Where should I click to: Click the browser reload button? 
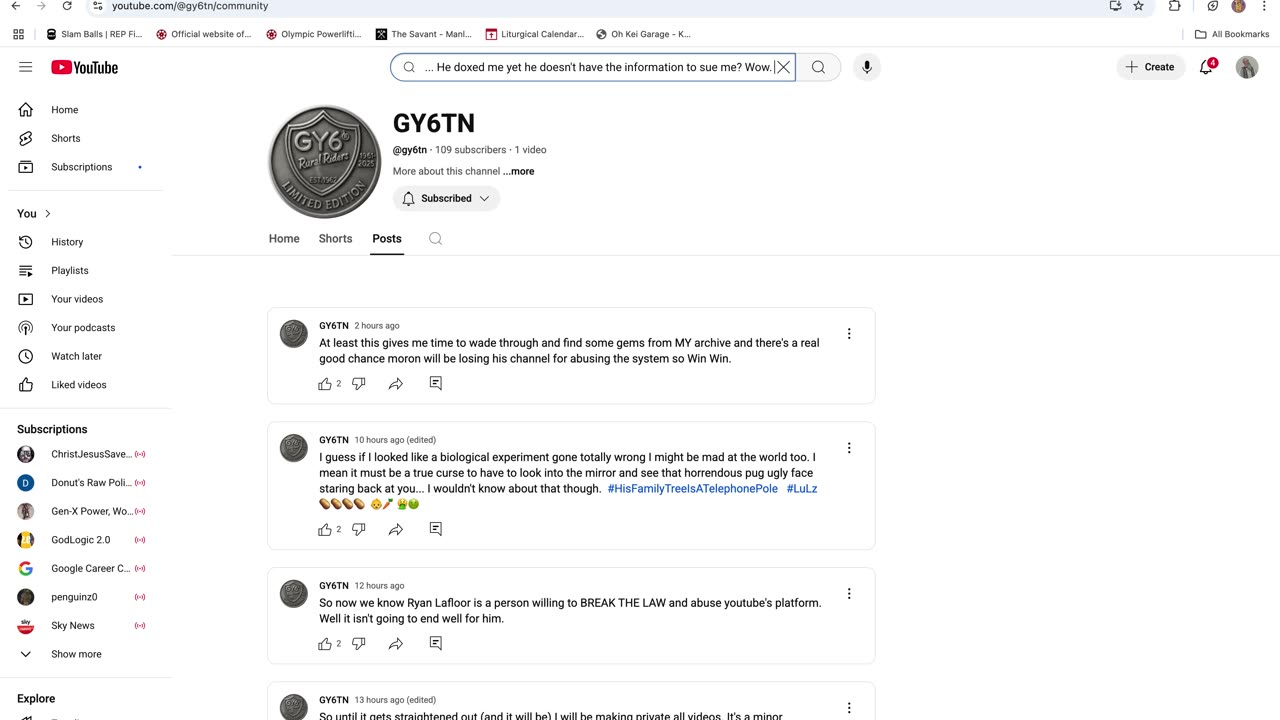click(x=67, y=6)
